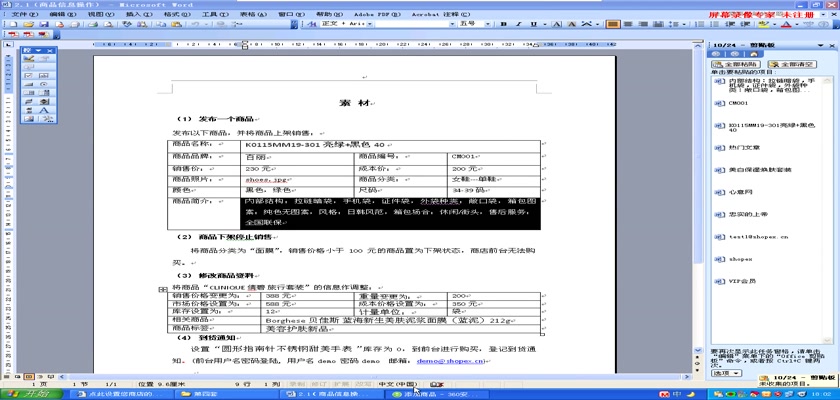The image size is (840, 400).
Task: Expand the line spacing dropdown arrow
Action: click(685, 24)
